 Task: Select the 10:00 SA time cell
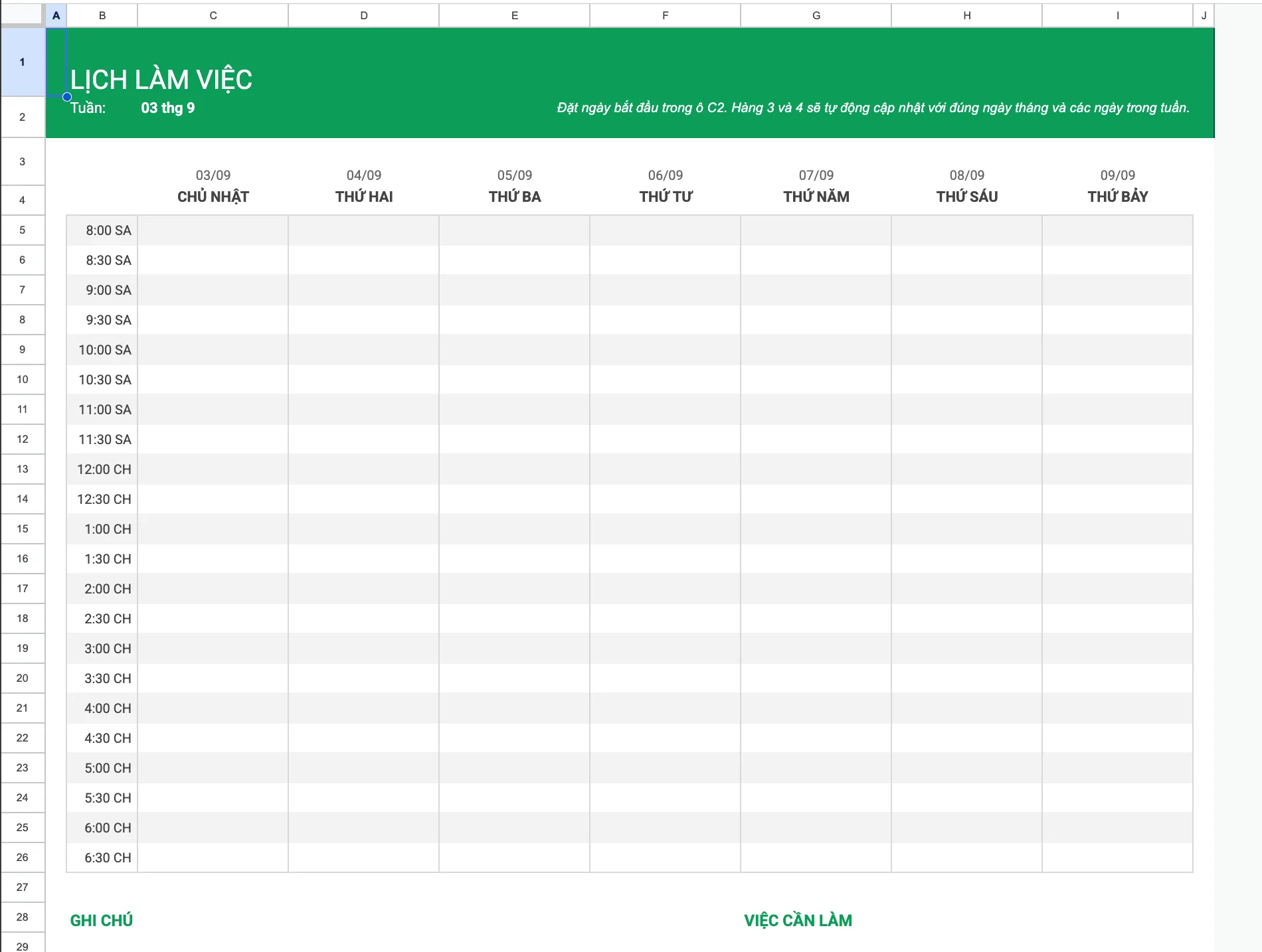102,350
